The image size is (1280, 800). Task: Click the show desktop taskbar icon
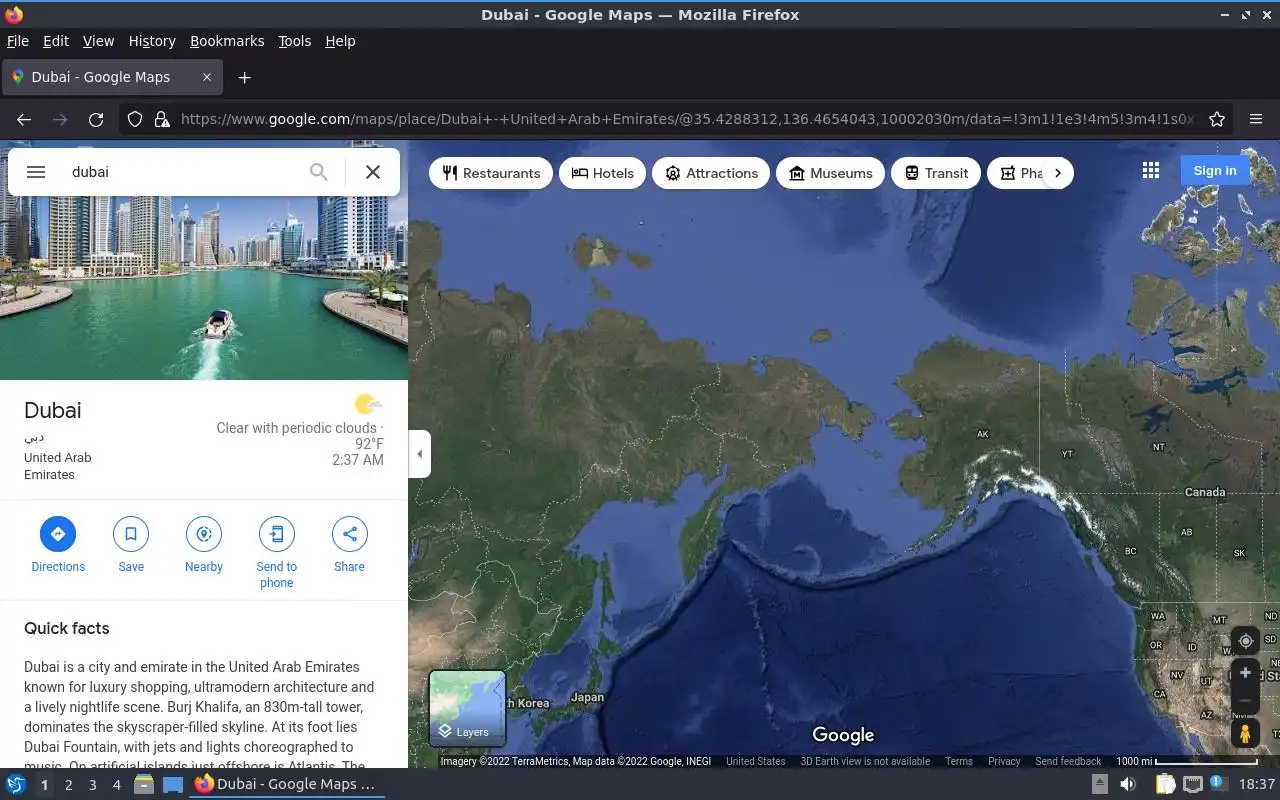(173, 784)
